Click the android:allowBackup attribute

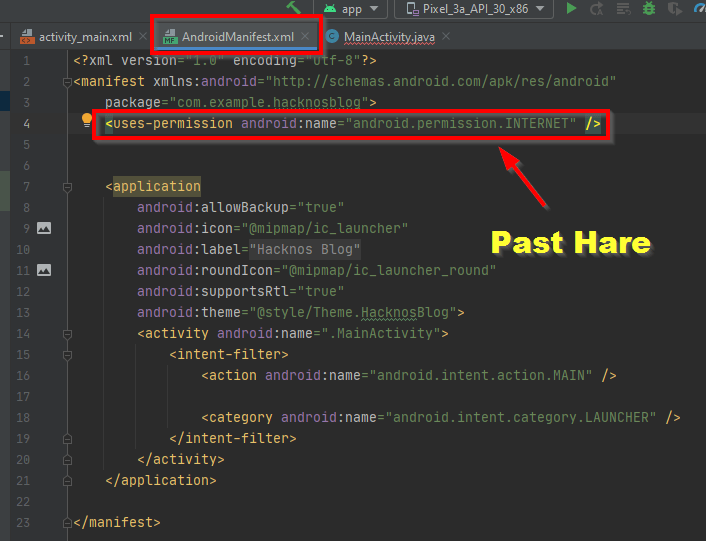pos(213,207)
